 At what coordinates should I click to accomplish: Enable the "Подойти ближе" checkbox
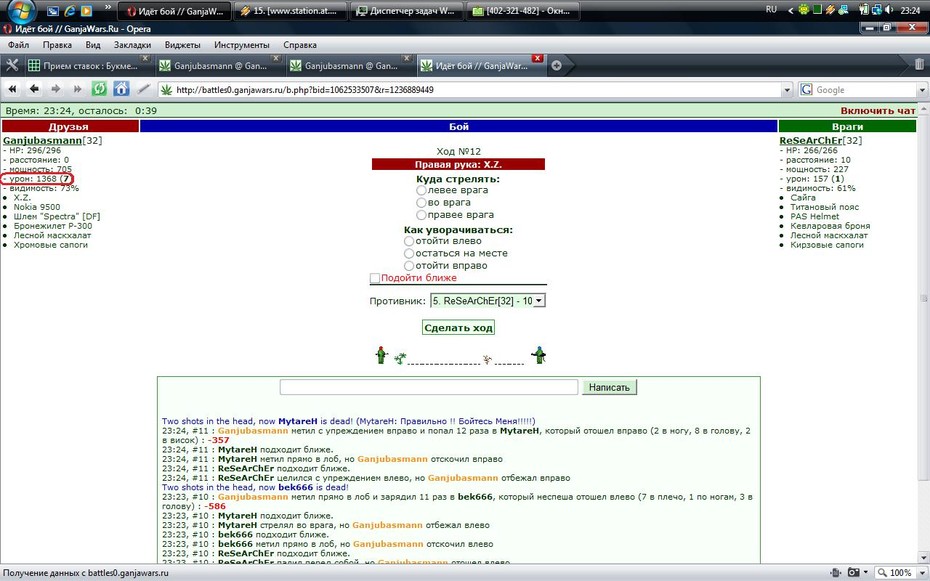point(374,278)
